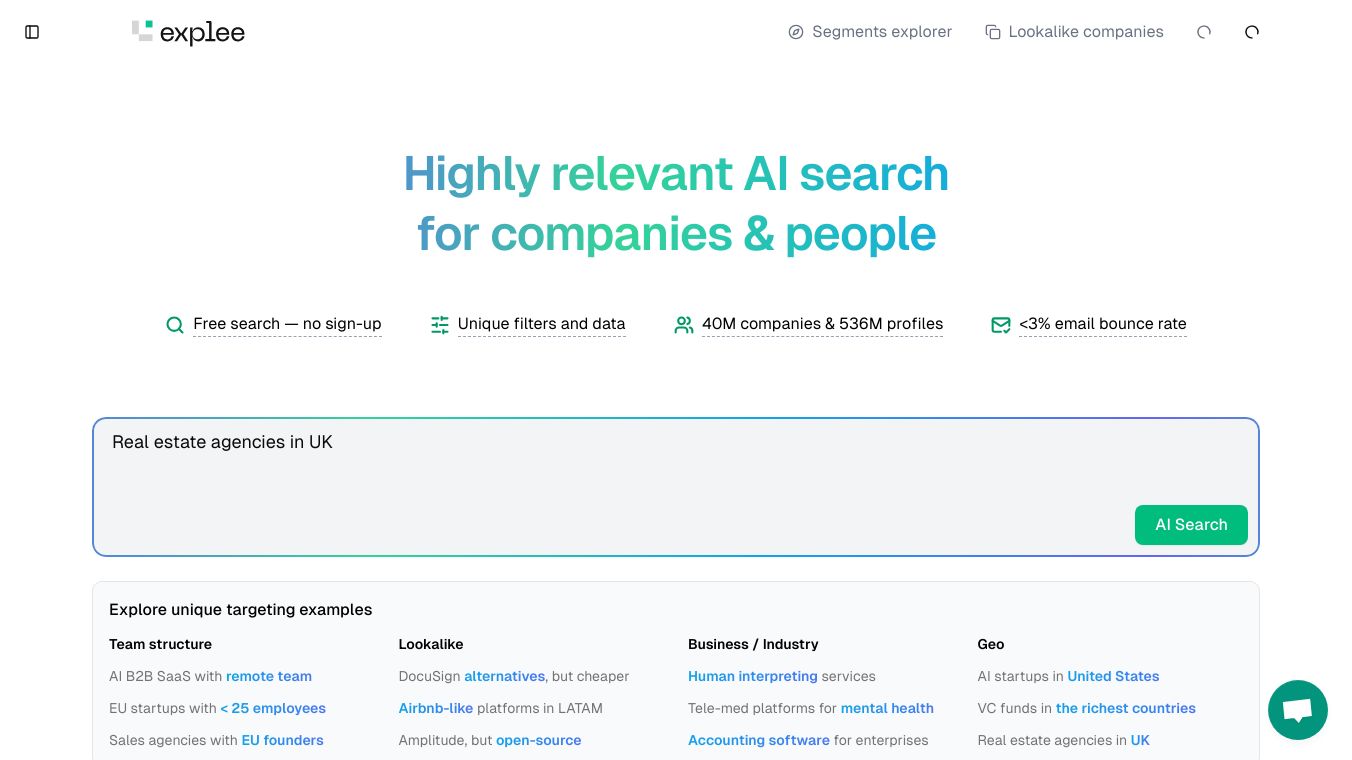The width and height of the screenshot is (1352, 760).
Task: Open Lookalike companies in top navigation
Action: [x=1085, y=32]
